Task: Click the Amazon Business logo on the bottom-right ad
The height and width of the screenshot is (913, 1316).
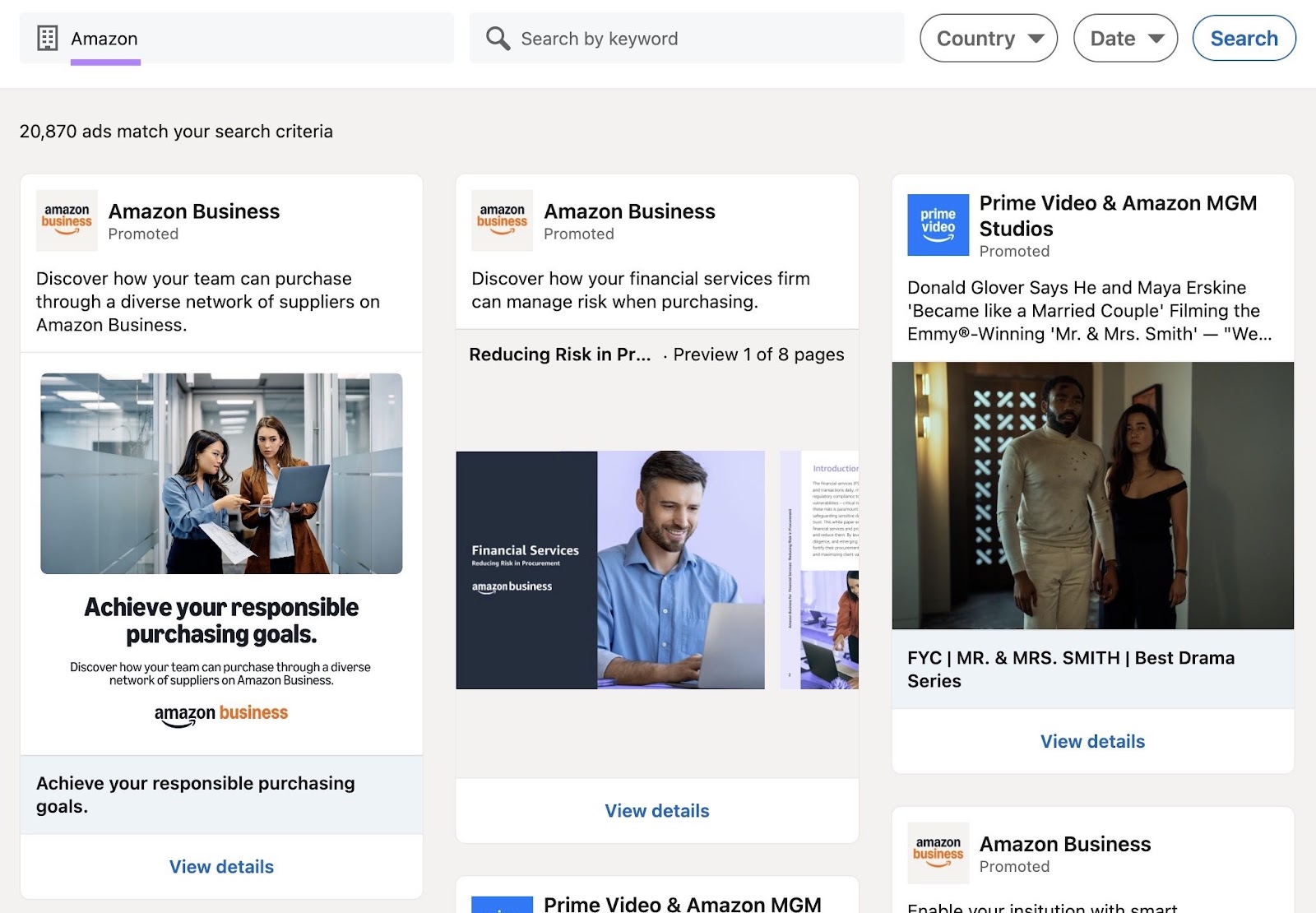Action: (938, 853)
